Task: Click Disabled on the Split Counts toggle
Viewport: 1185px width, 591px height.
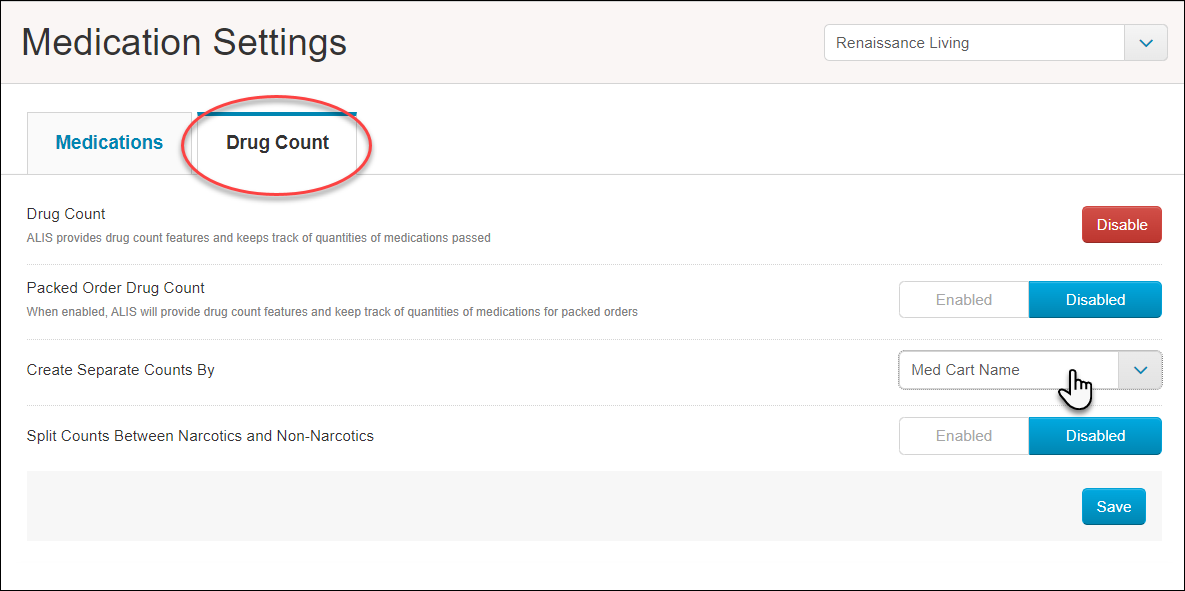Action: [x=1095, y=435]
